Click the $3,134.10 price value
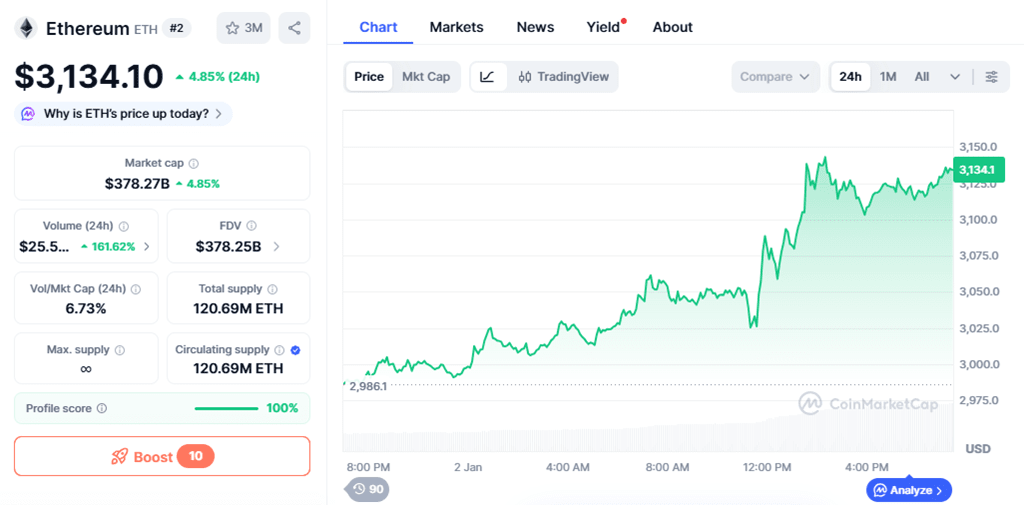 point(89,77)
